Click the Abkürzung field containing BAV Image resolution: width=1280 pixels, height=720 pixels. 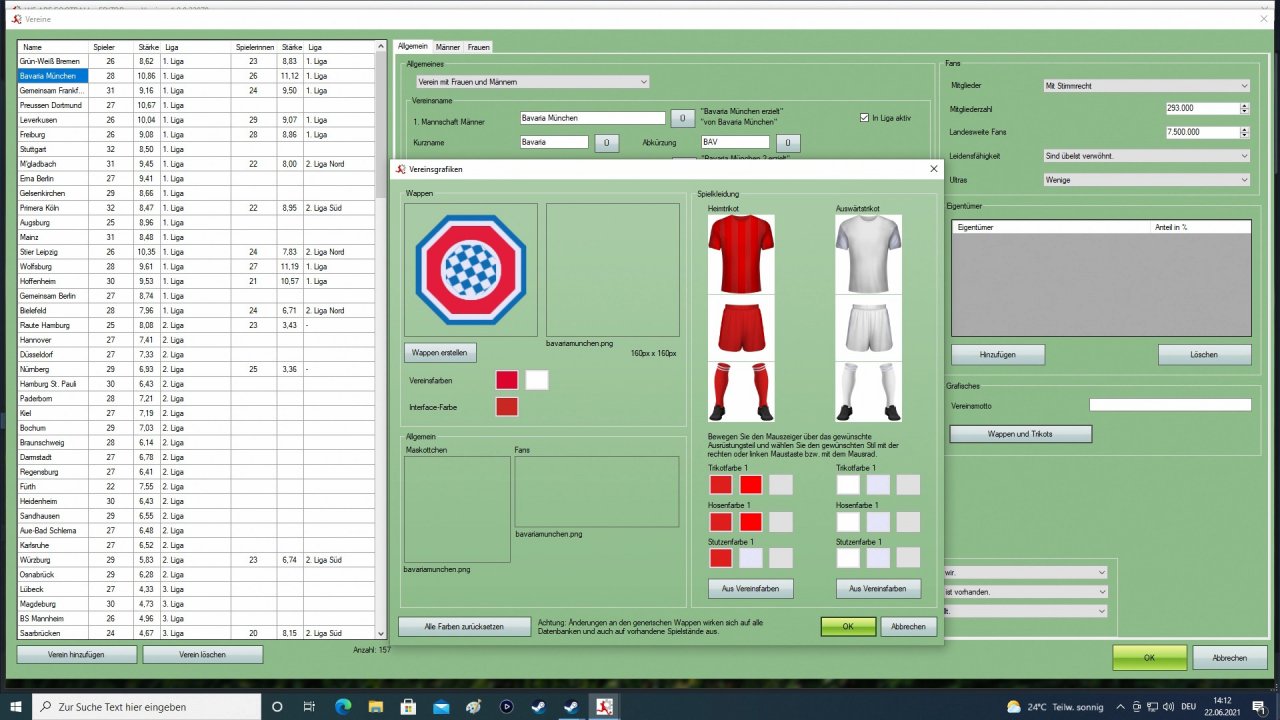(736, 143)
